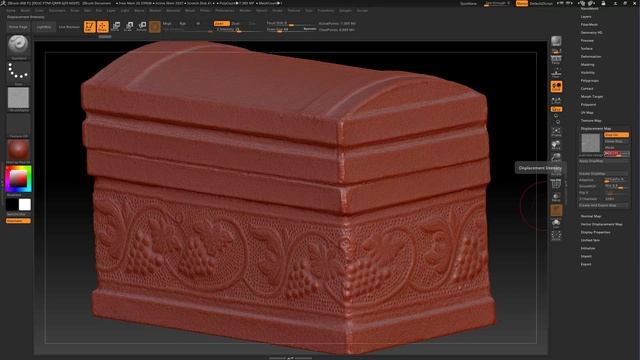The height and width of the screenshot is (360, 640).
Task: Toggle the PolyF line fill icon
Action: click(x=556, y=184)
